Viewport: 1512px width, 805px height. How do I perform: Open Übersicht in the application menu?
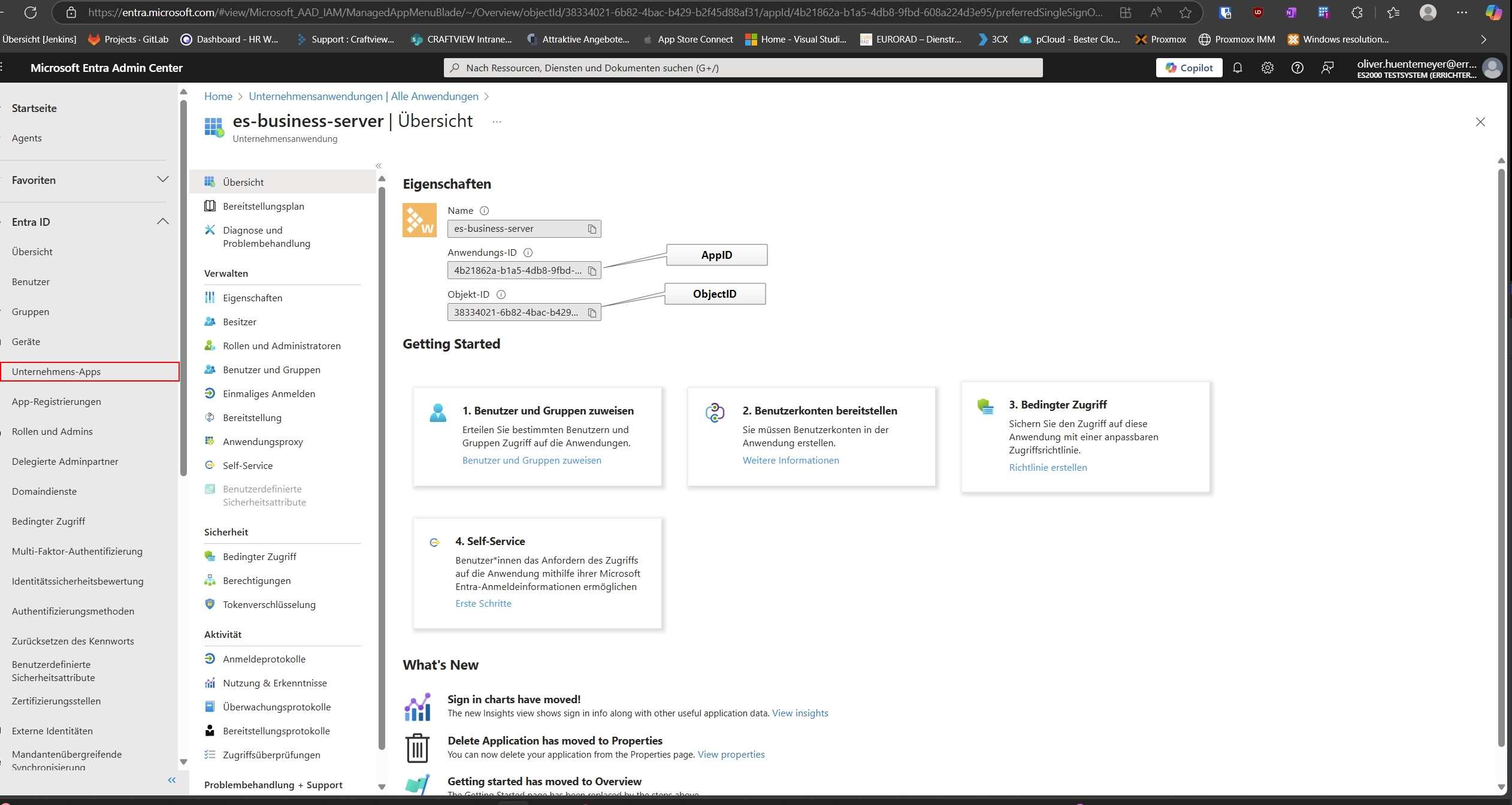[x=282, y=182]
